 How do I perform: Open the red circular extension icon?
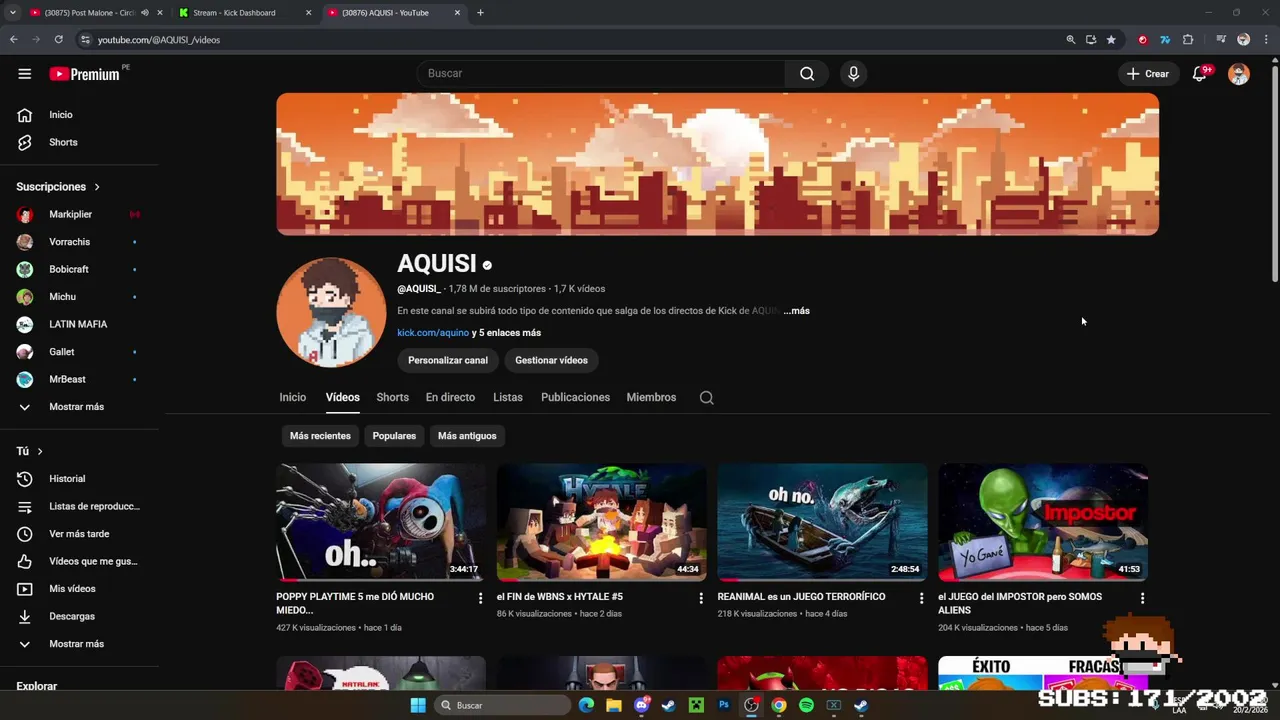(x=1142, y=39)
